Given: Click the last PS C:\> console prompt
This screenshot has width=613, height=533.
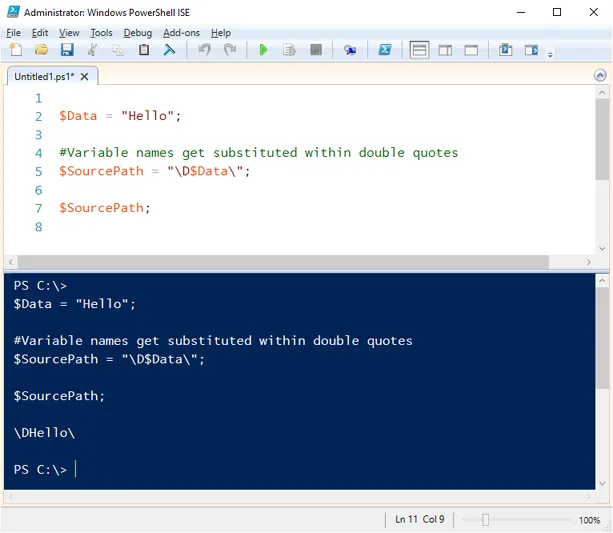Looking at the screenshot, I should coord(40,469).
